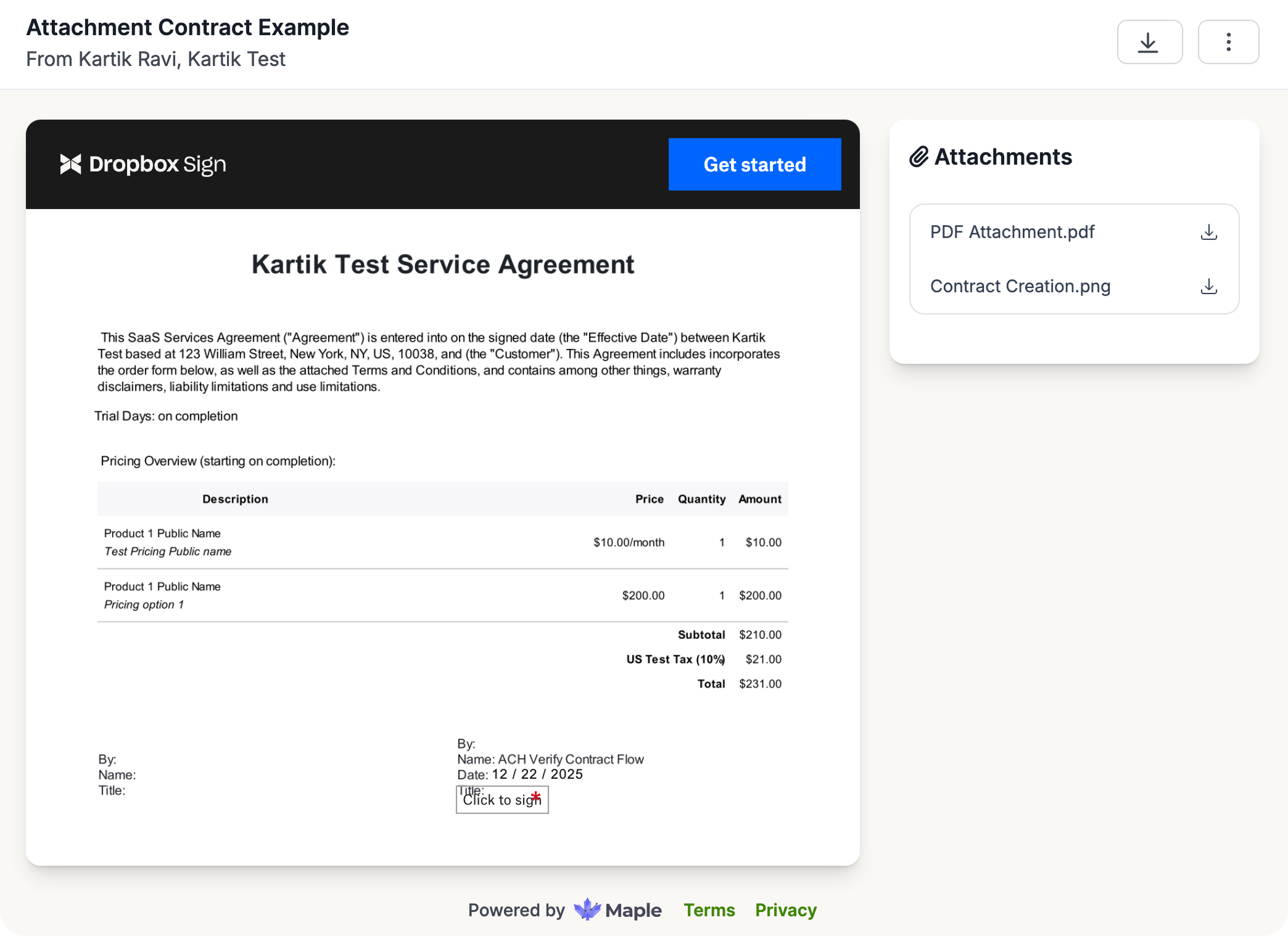1288x936 pixels.
Task: Download Contract Creation.png via its icon
Action: coord(1208,286)
